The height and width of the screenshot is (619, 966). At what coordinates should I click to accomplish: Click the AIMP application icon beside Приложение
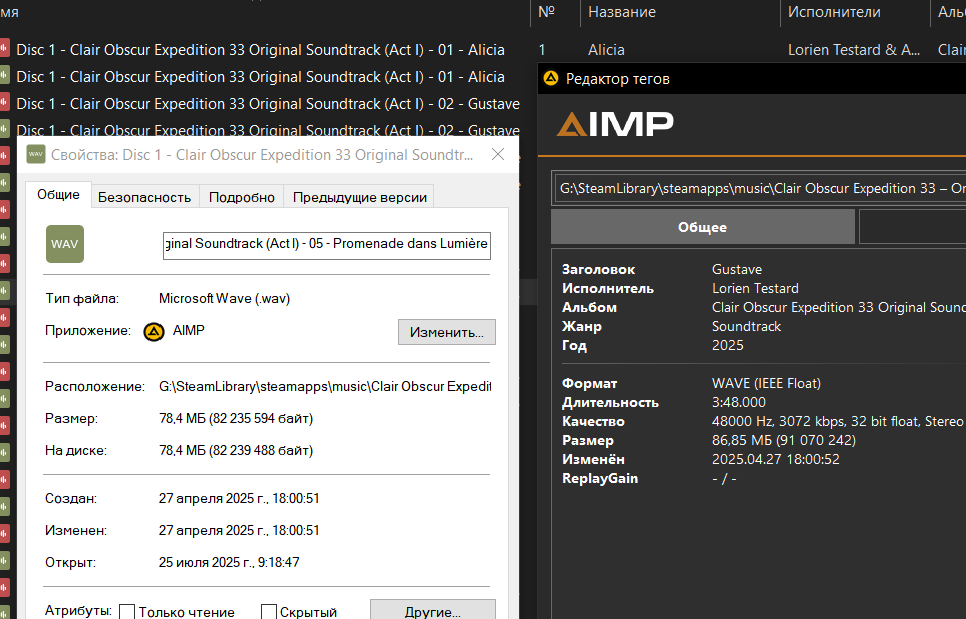(x=153, y=332)
